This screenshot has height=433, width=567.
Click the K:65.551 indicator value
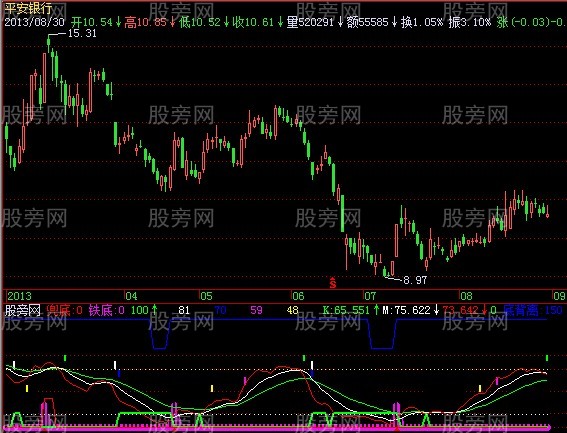click(x=346, y=310)
